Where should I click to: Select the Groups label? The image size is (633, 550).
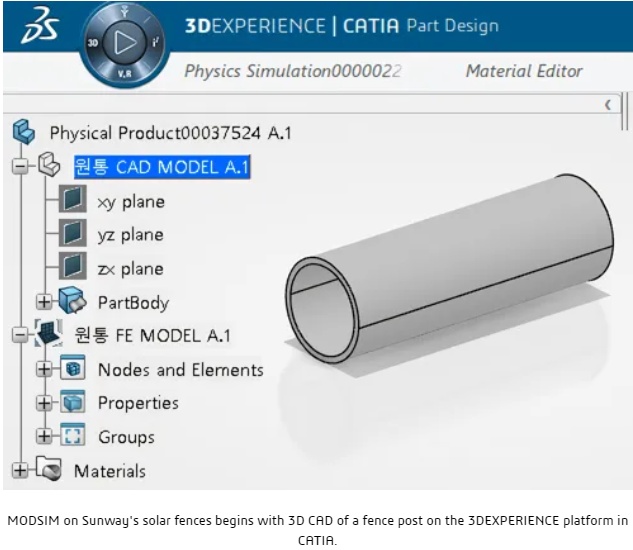click(126, 437)
